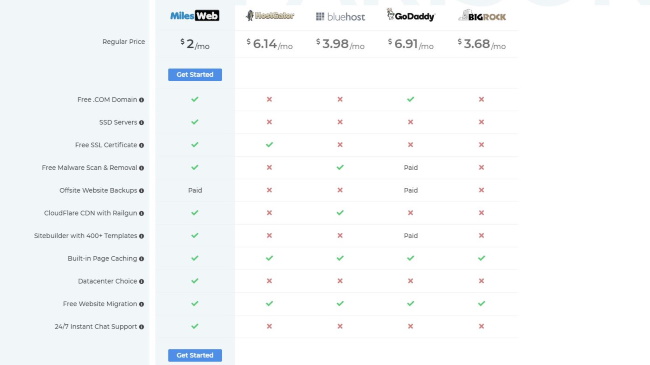Click HostGator cross for Offsite Website Backups
This screenshot has width=650, height=365.
(x=269, y=190)
